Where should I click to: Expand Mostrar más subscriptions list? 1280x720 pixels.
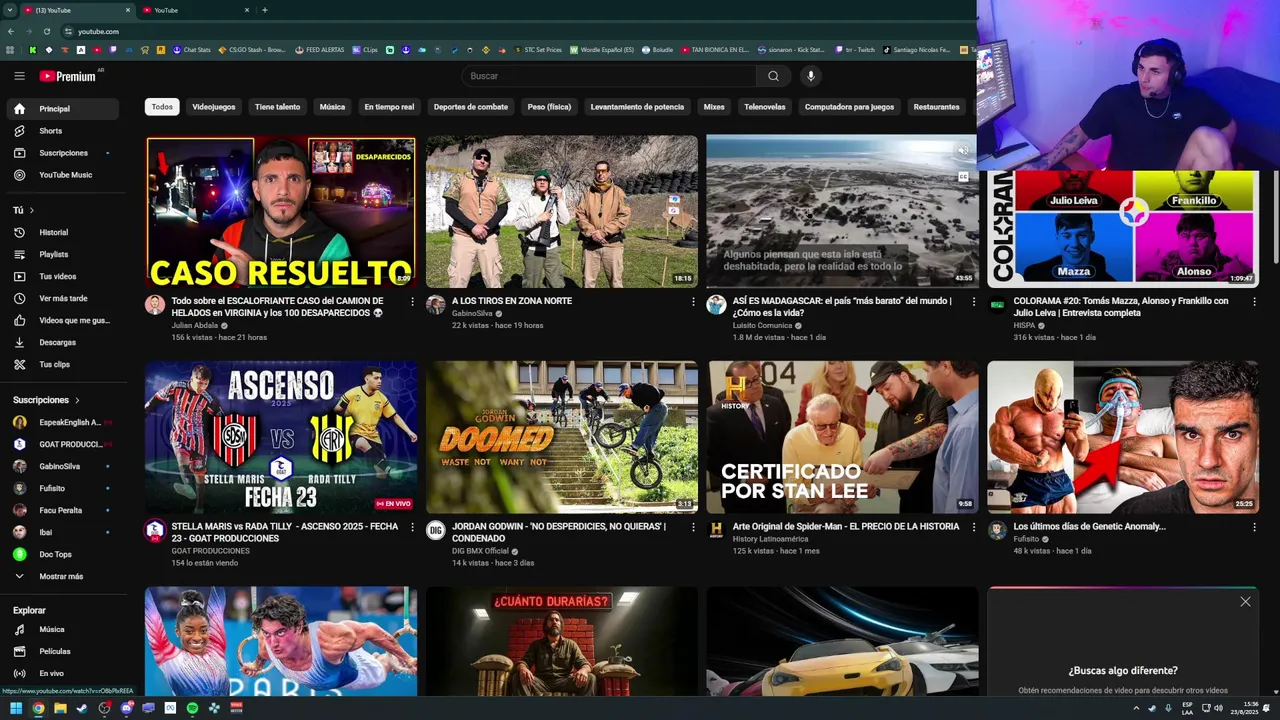pos(64,577)
